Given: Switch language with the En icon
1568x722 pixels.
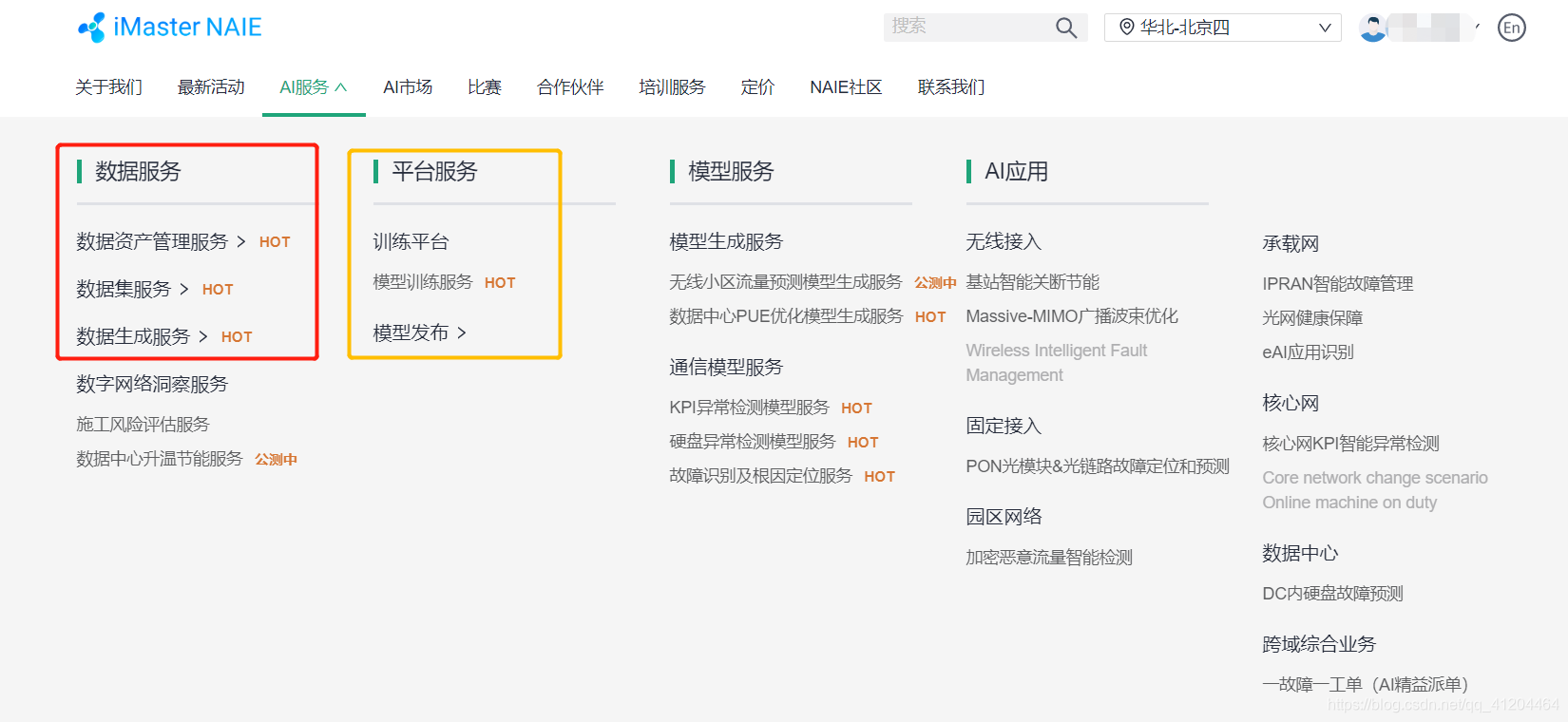Looking at the screenshot, I should (1512, 28).
